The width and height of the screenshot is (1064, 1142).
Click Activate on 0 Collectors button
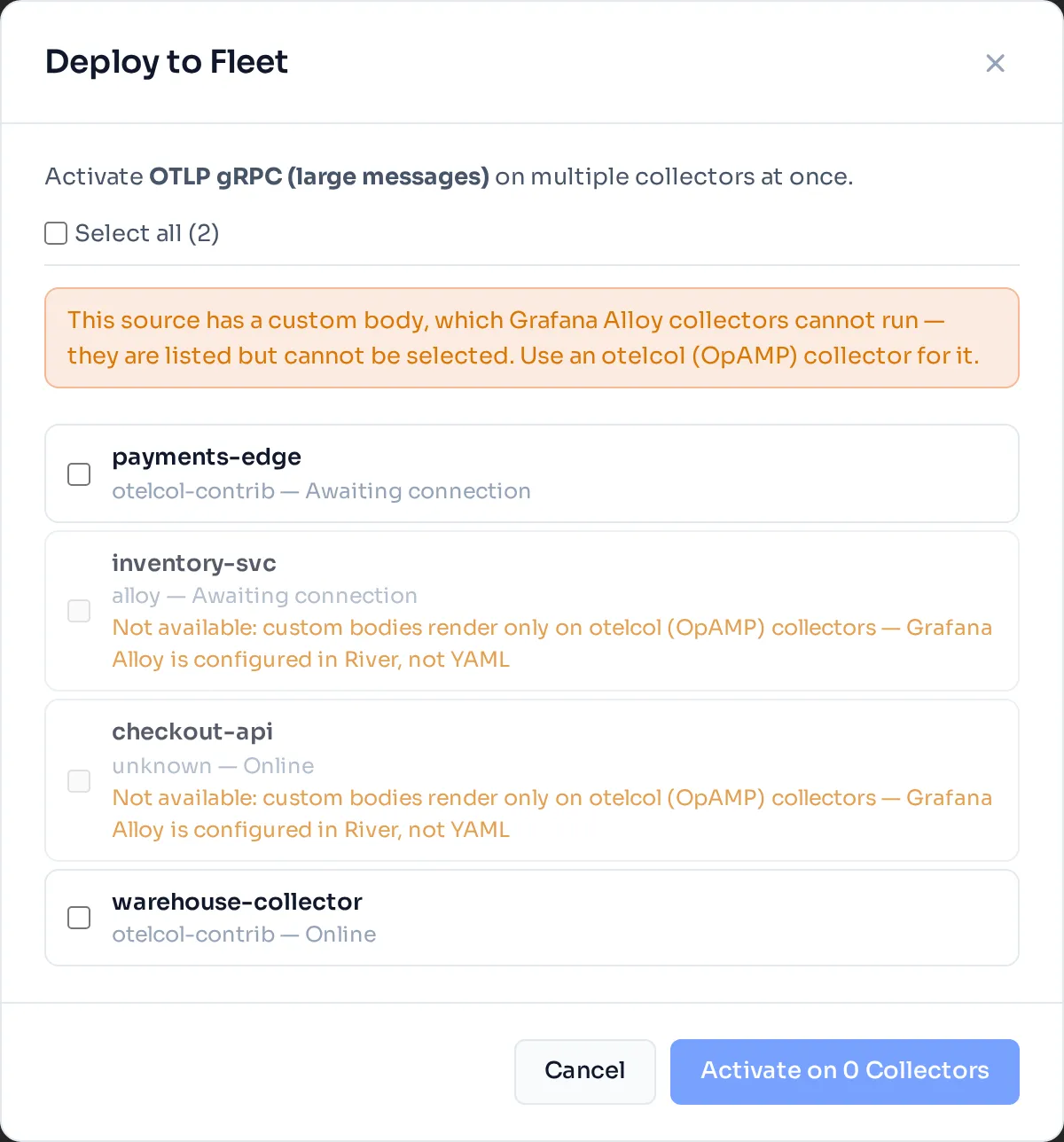(845, 1071)
